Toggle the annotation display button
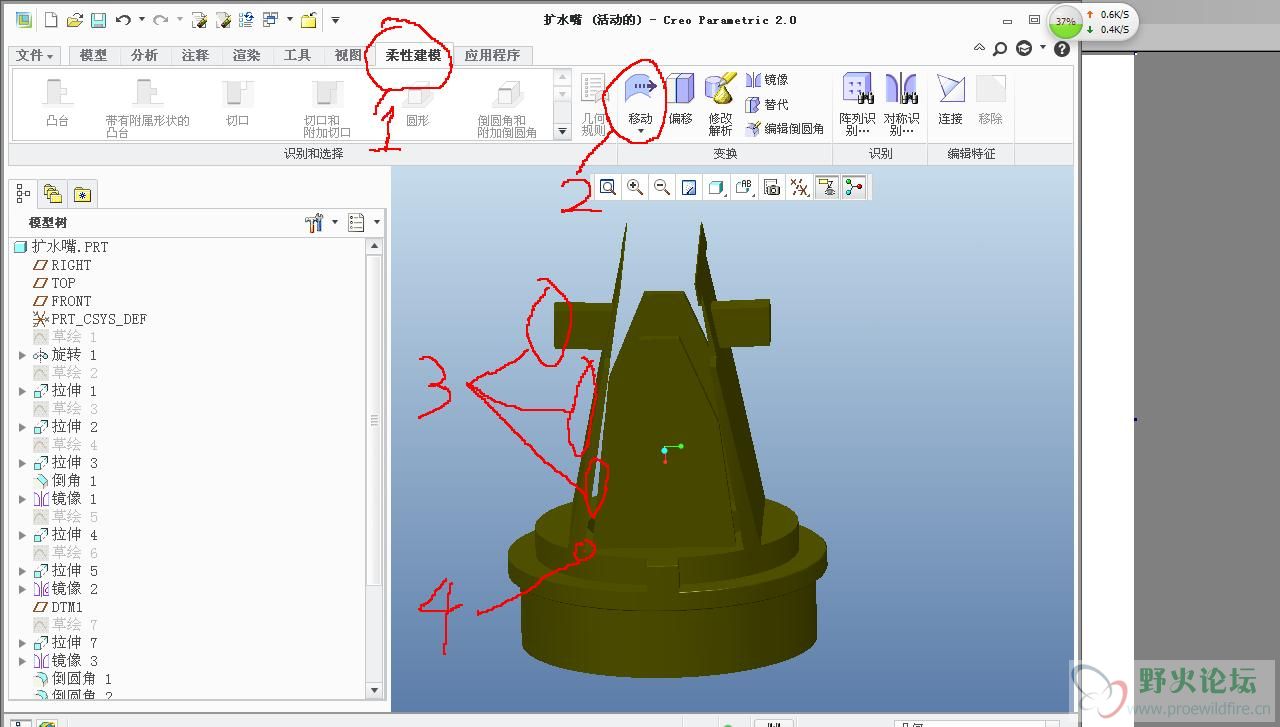The image size is (1280, 727). pyautogui.click(x=826, y=187)
